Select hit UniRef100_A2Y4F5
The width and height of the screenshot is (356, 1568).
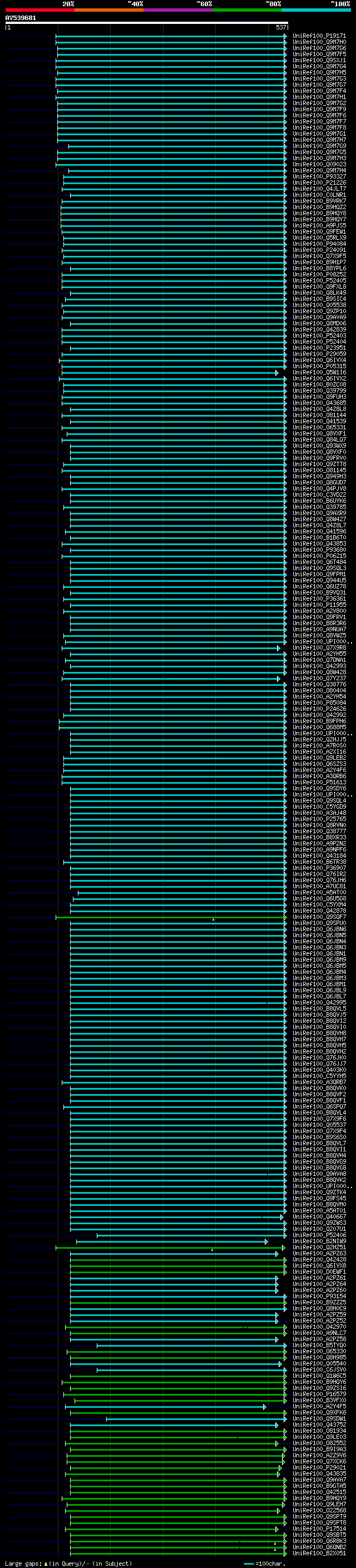[319, 1406]
